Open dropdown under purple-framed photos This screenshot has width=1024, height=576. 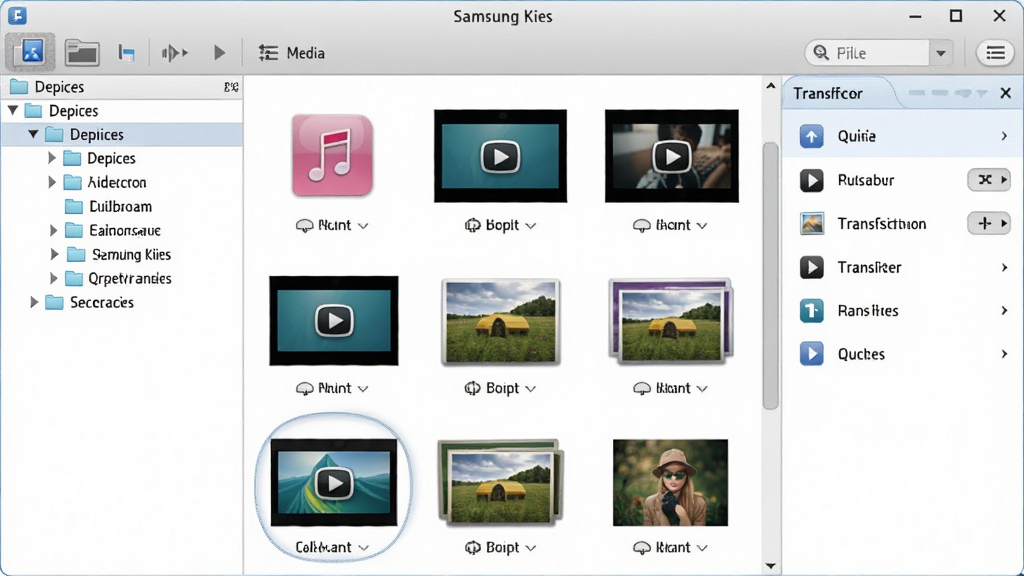701,389
